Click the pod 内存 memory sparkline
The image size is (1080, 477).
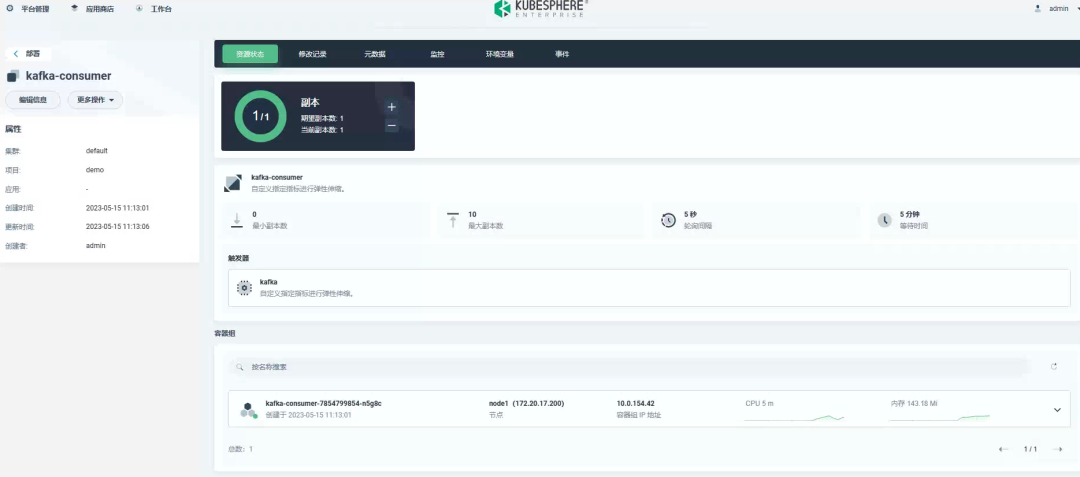coord(939,418)
